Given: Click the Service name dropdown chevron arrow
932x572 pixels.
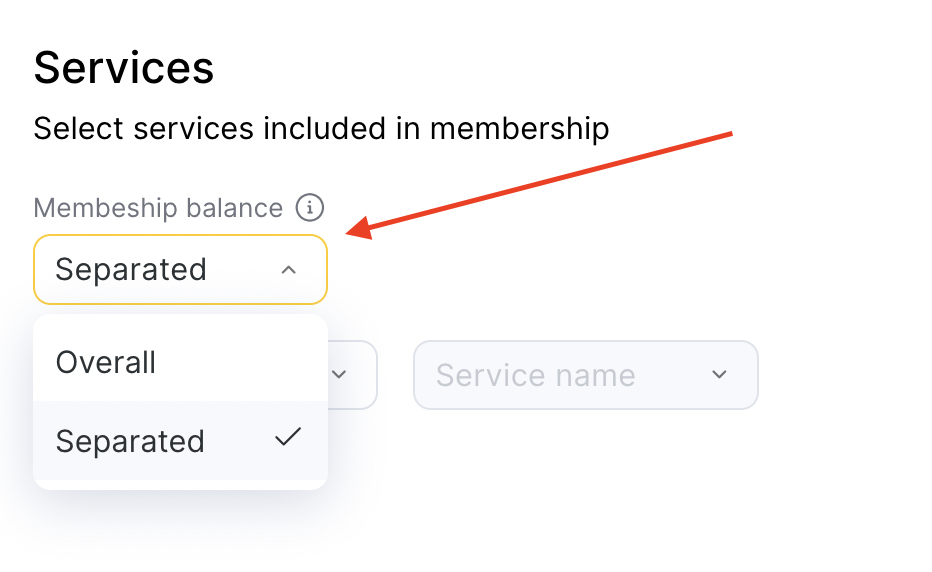Looking at the screenshot, I should click(719, 375).
